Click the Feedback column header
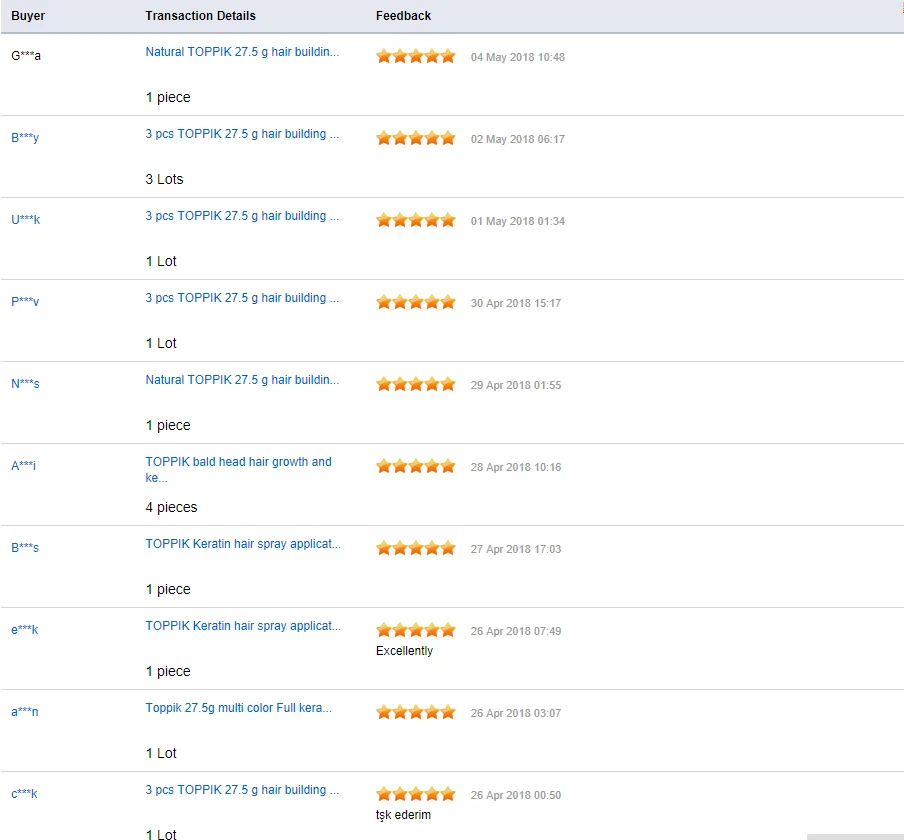Viewport: 904px width, 840px height. pos(403,16)
